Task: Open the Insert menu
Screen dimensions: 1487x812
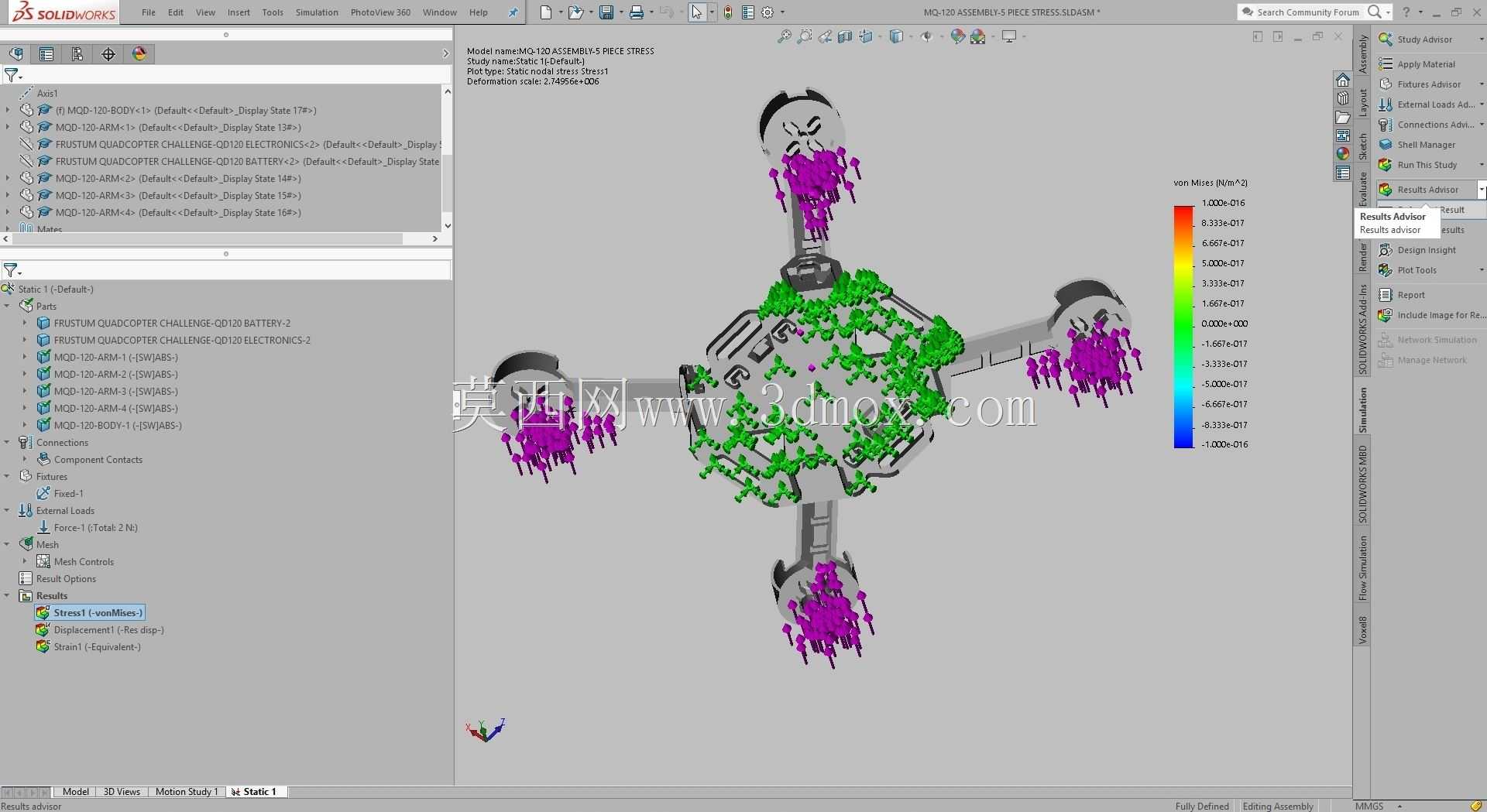Action: coord(239,12)
